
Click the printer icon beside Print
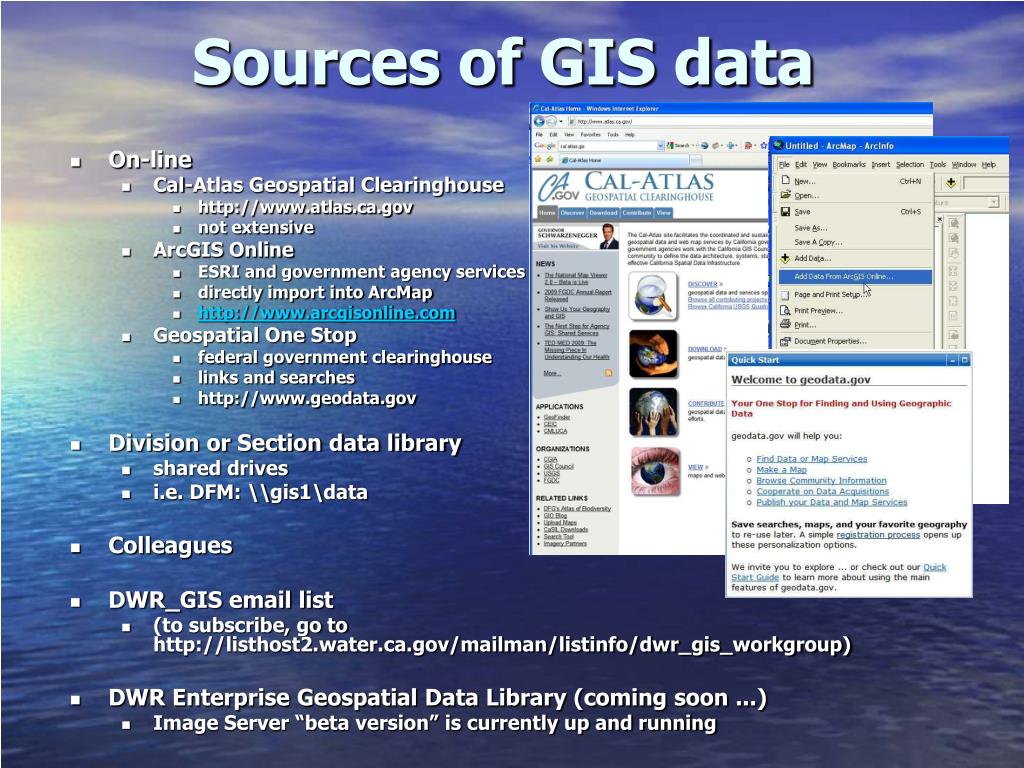(785, 324)
